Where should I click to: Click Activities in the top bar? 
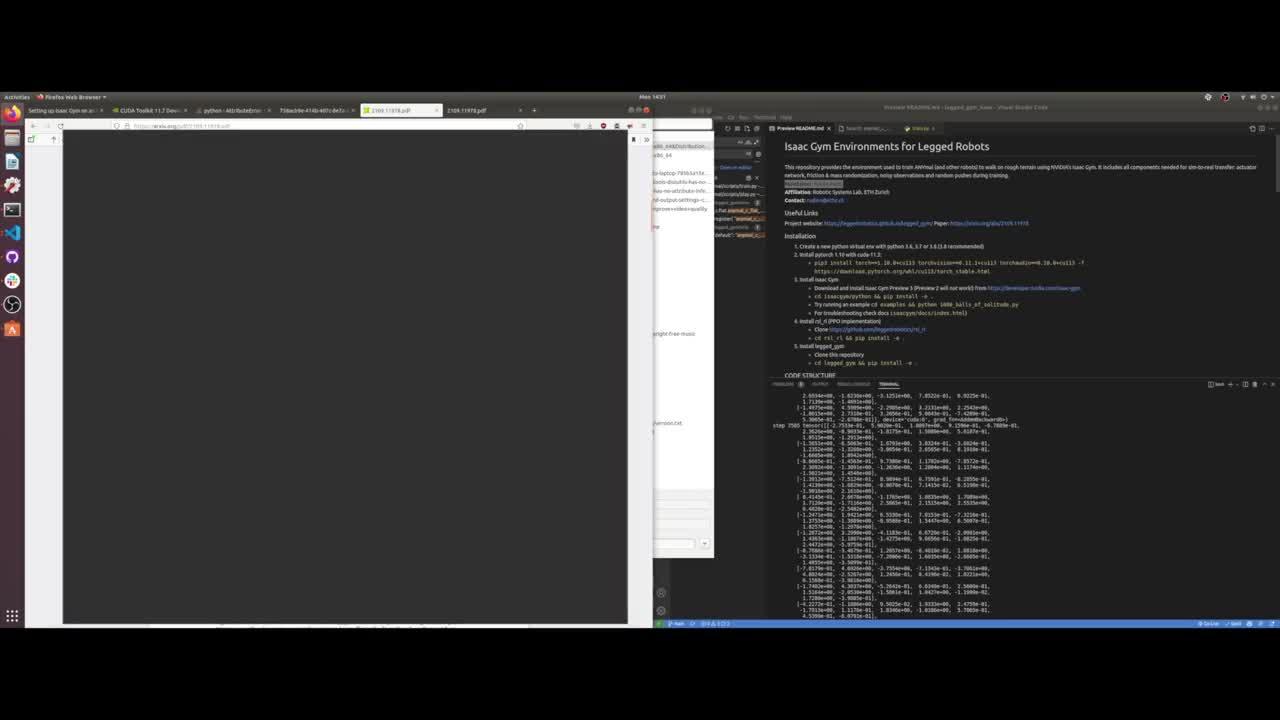click(x=16, y=97)
